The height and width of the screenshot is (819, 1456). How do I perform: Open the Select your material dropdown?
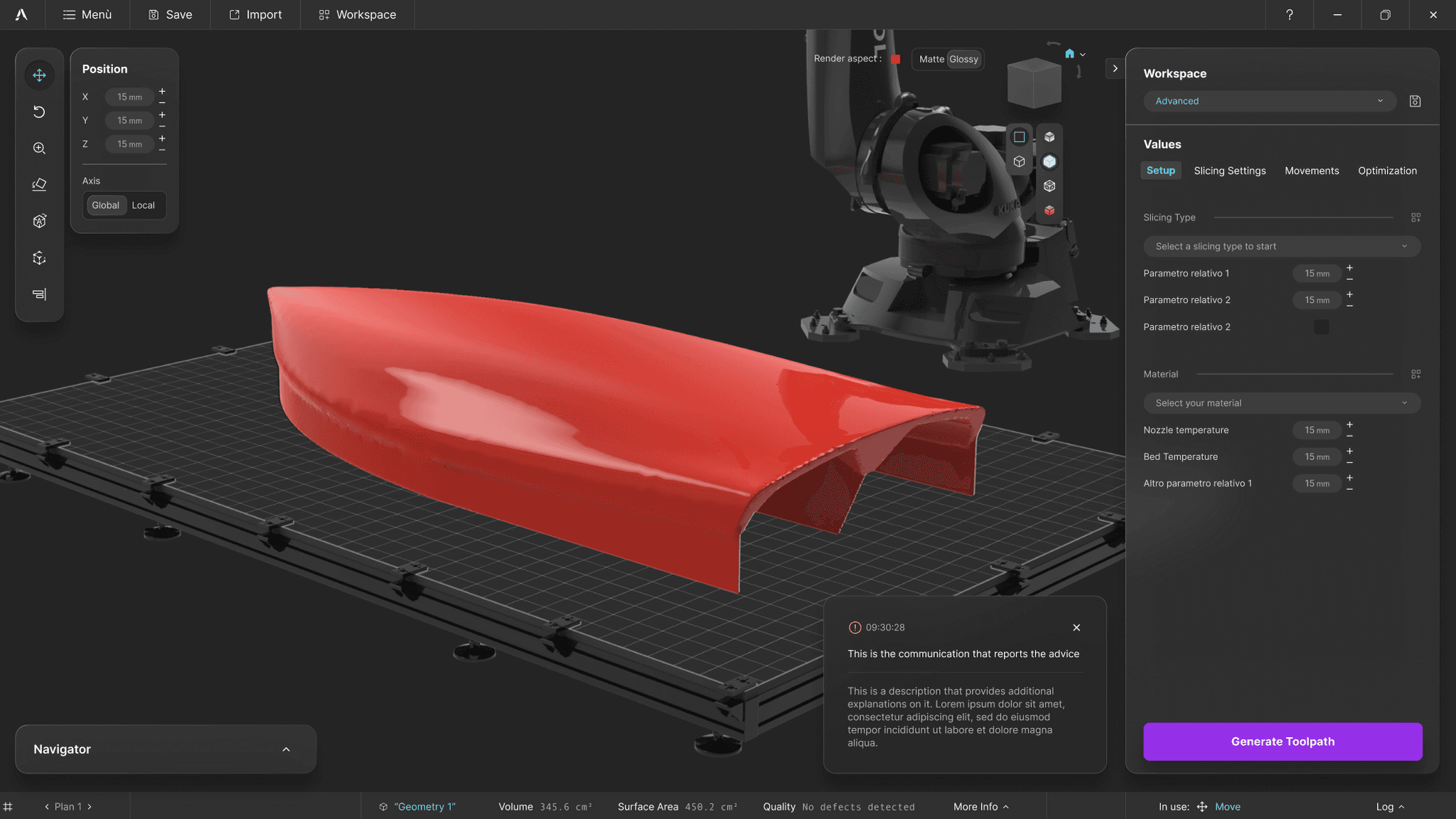coord(1281,403)
